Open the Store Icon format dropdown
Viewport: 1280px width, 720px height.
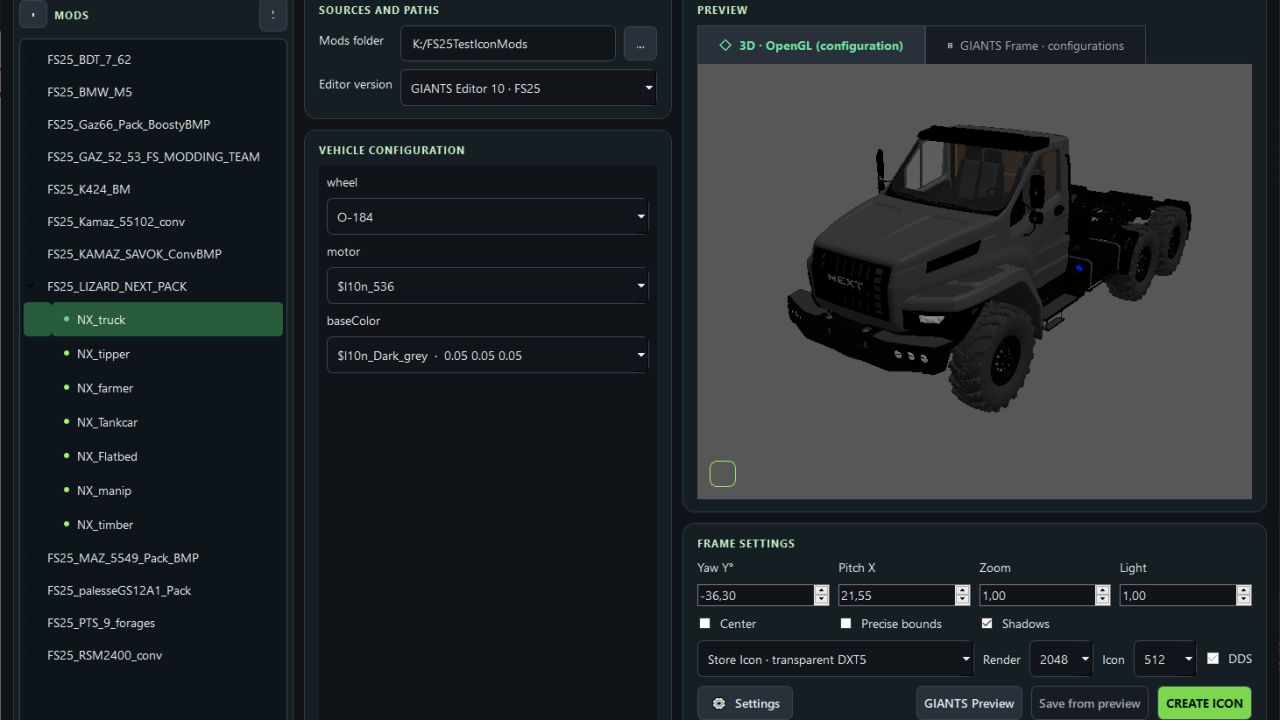click(x=835, y=660)
